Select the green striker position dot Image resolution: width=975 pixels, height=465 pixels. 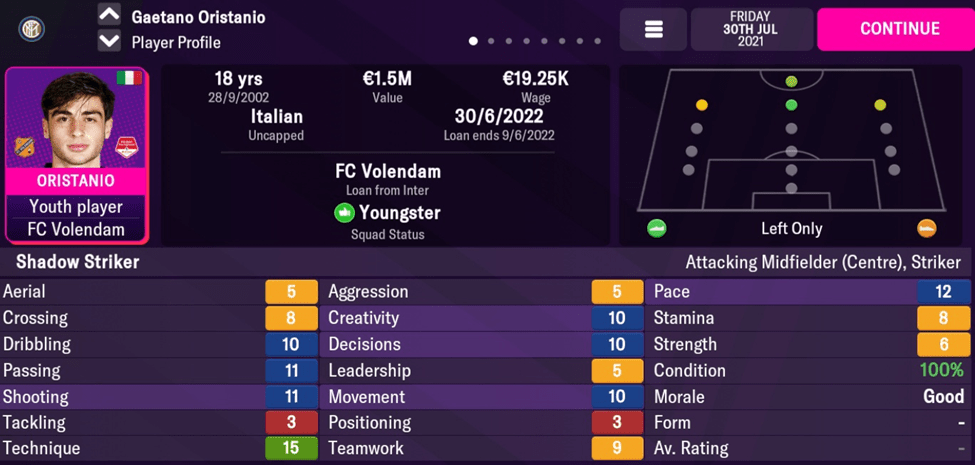tap(791, 82)
